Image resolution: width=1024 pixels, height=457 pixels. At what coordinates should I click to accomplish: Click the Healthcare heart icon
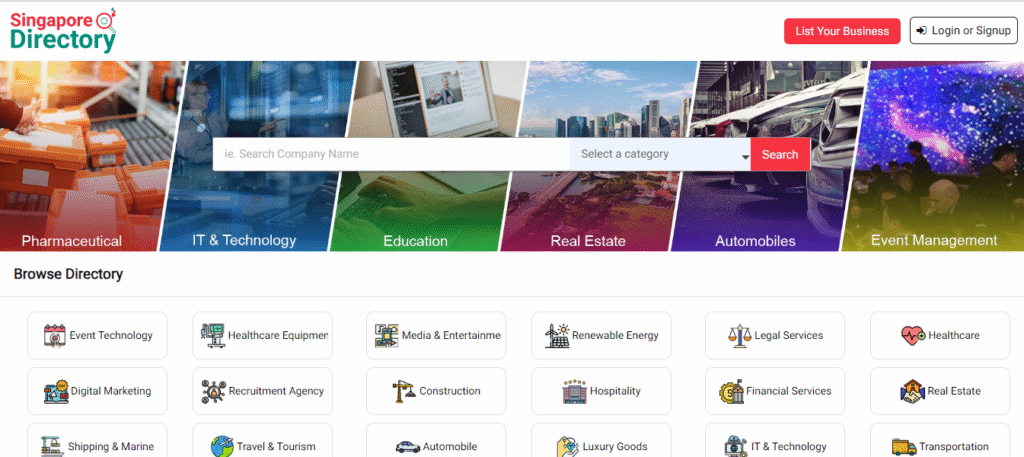(x=912, y=336)
